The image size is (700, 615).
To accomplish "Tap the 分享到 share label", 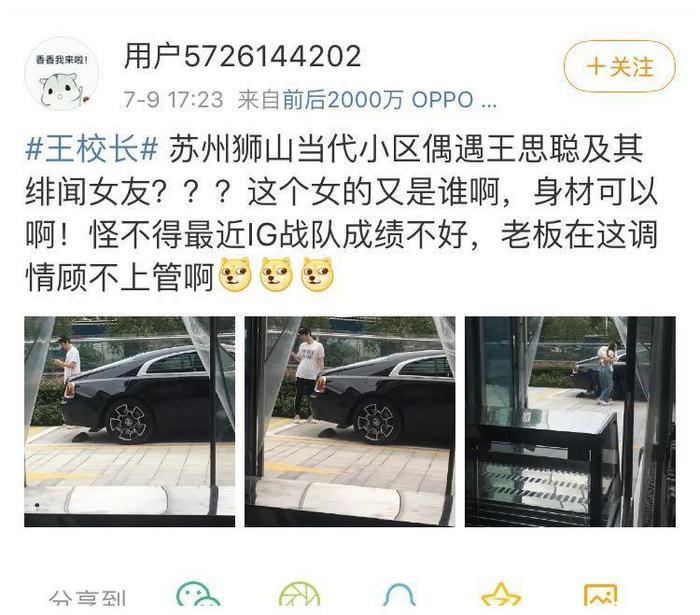I will (x=88, y=598).
